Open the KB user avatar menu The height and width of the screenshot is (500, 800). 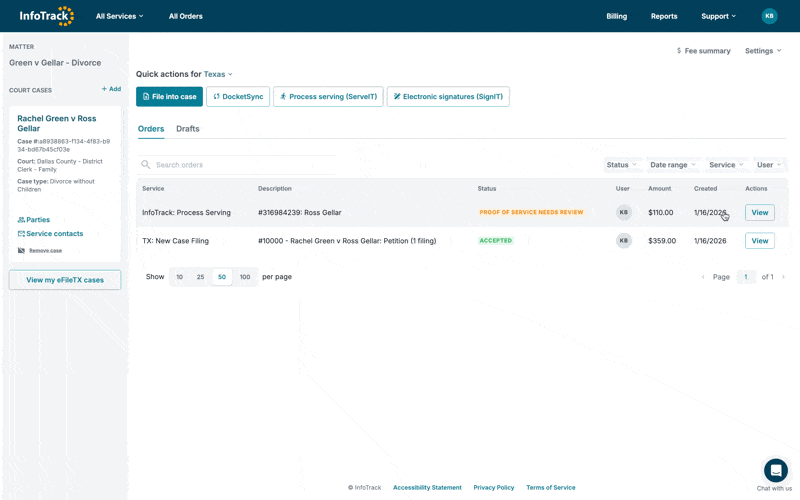(769, 16)
